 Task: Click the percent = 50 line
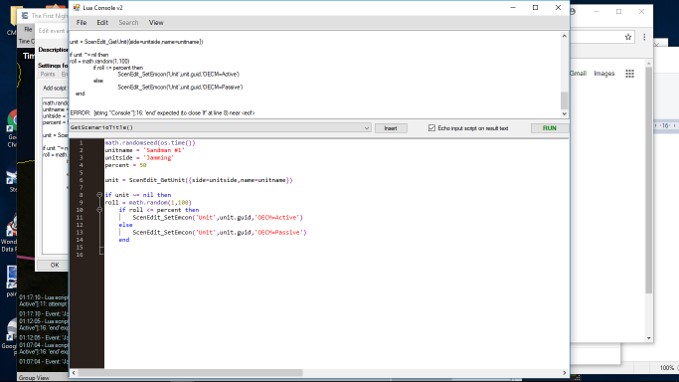[x=126, y=165]
